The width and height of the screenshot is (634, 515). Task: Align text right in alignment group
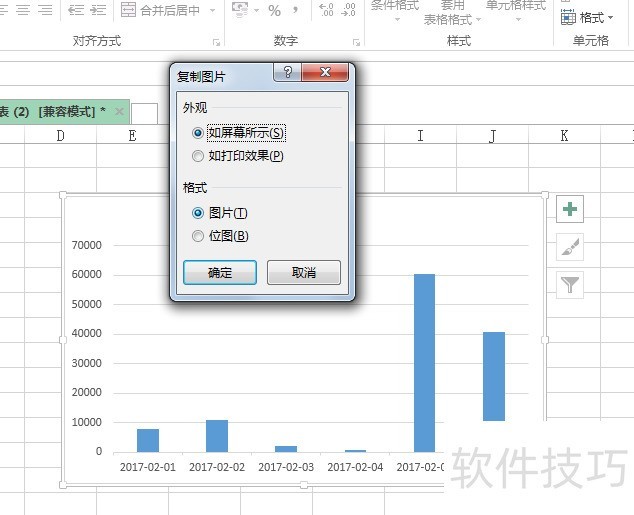(x=45, y=10)
